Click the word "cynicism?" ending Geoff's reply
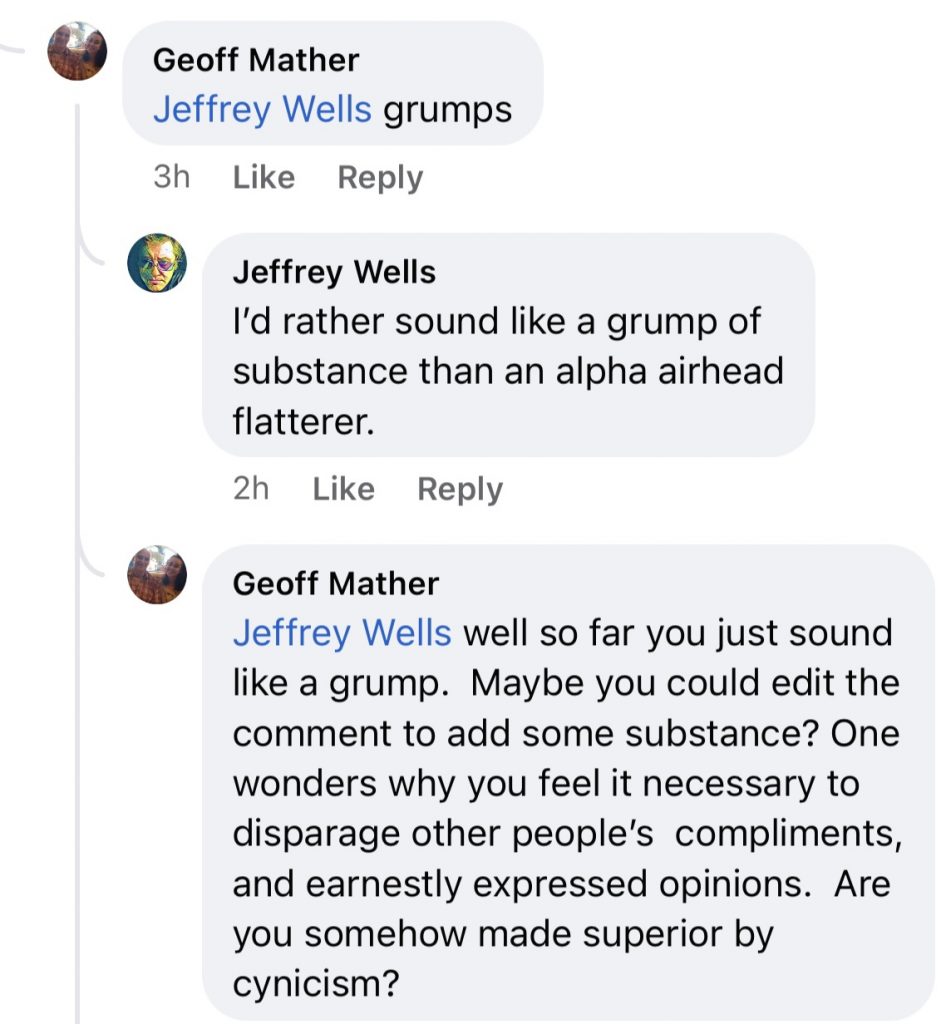This screenshot has width=941, height=1024. (x=316, y=985)
